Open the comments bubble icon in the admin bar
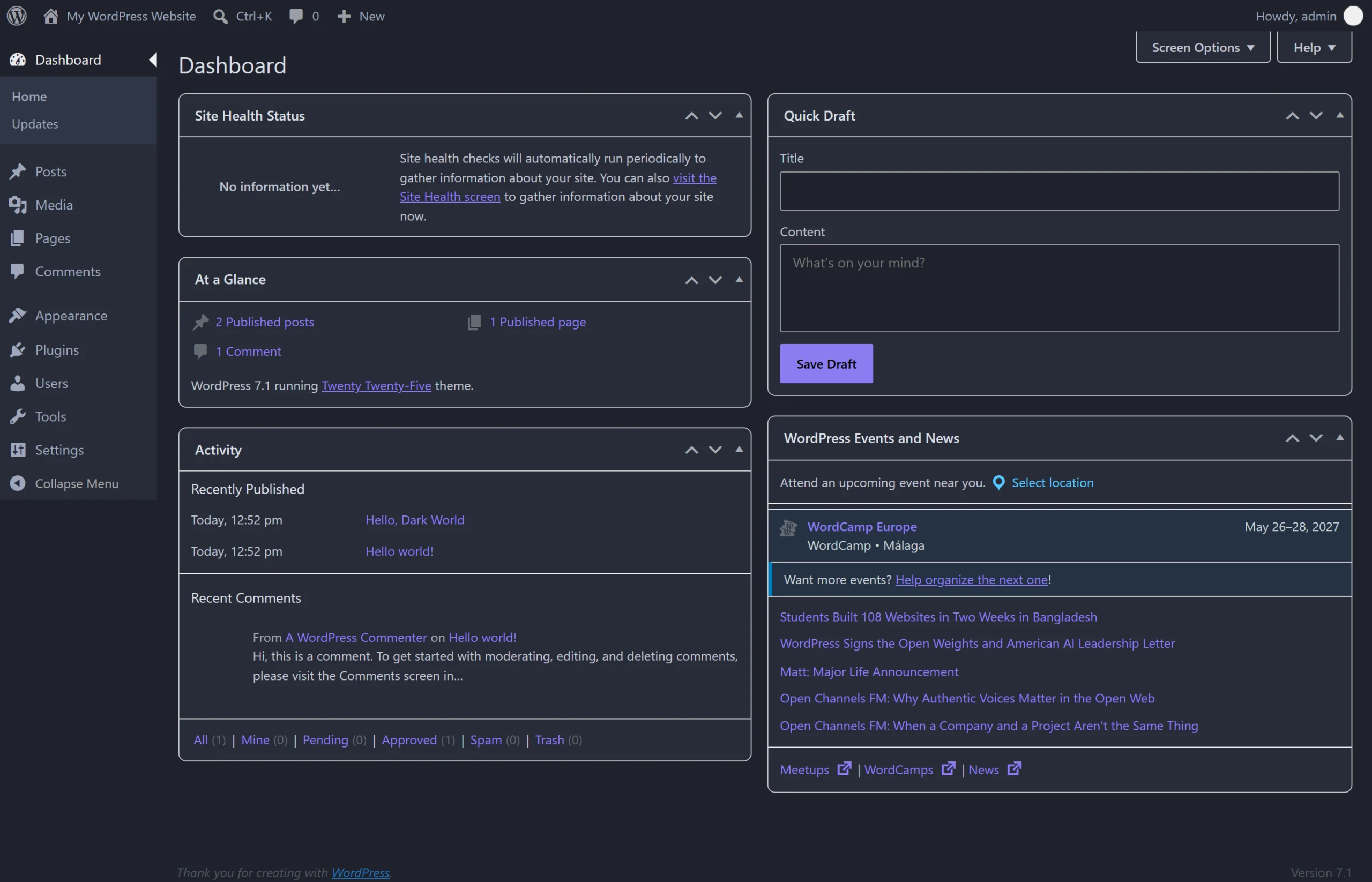Image resolution: width=1372 pixels, height=882 pixels. [296, 16]
